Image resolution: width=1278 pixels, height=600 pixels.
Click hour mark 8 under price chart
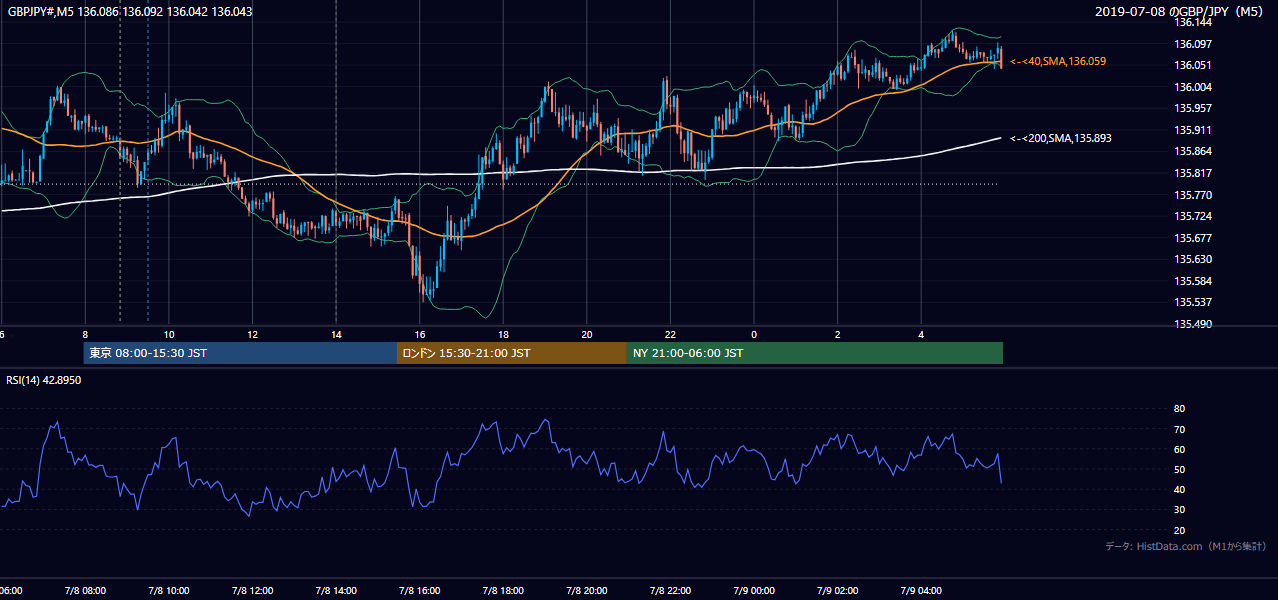point(85,334)
